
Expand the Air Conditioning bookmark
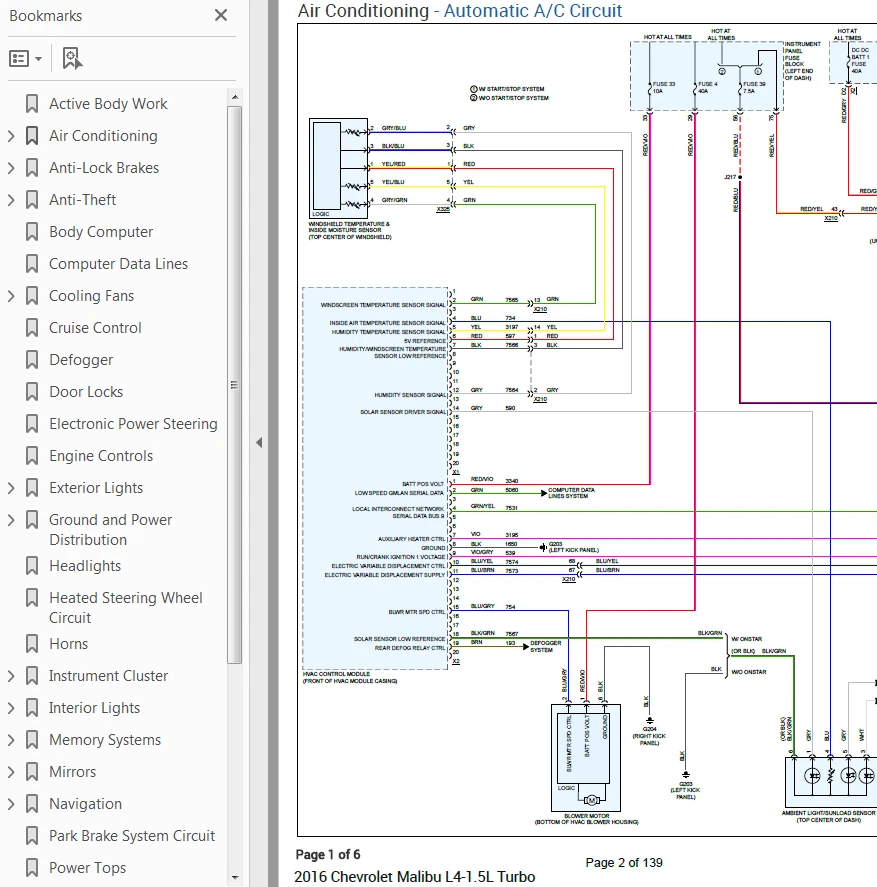click(10, 135)
